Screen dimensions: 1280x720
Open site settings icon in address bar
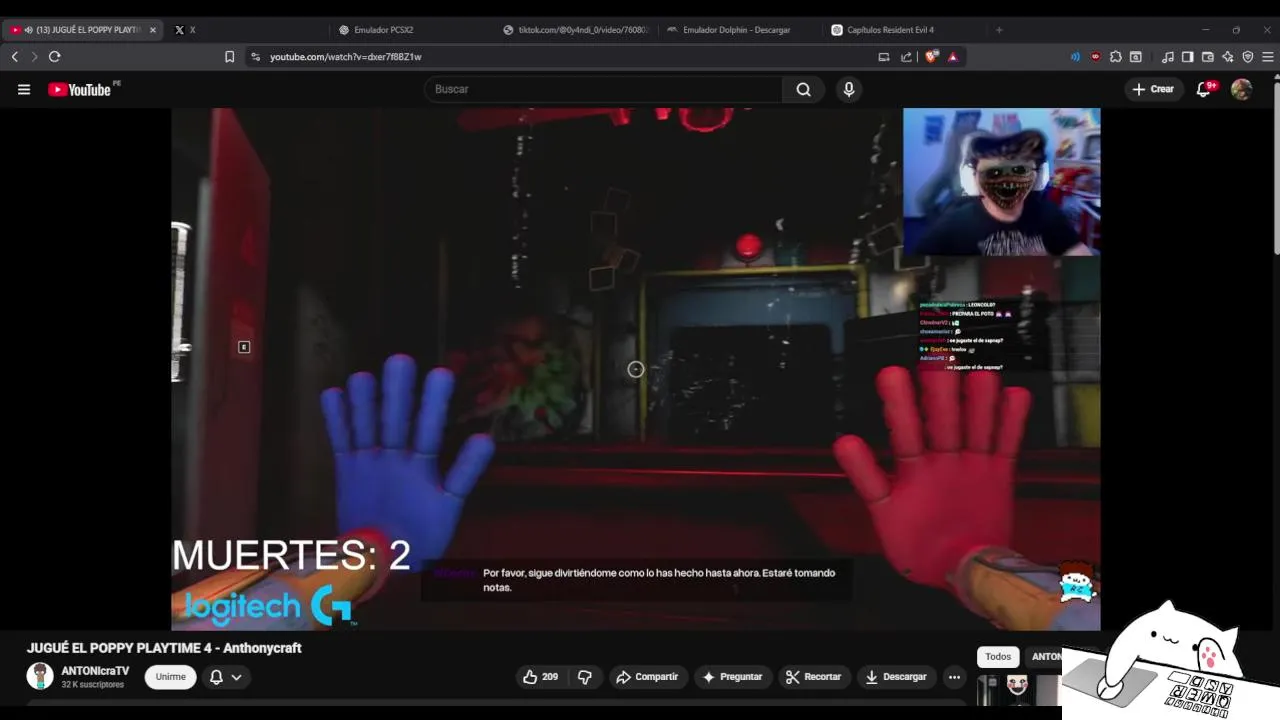click(256, 57)
